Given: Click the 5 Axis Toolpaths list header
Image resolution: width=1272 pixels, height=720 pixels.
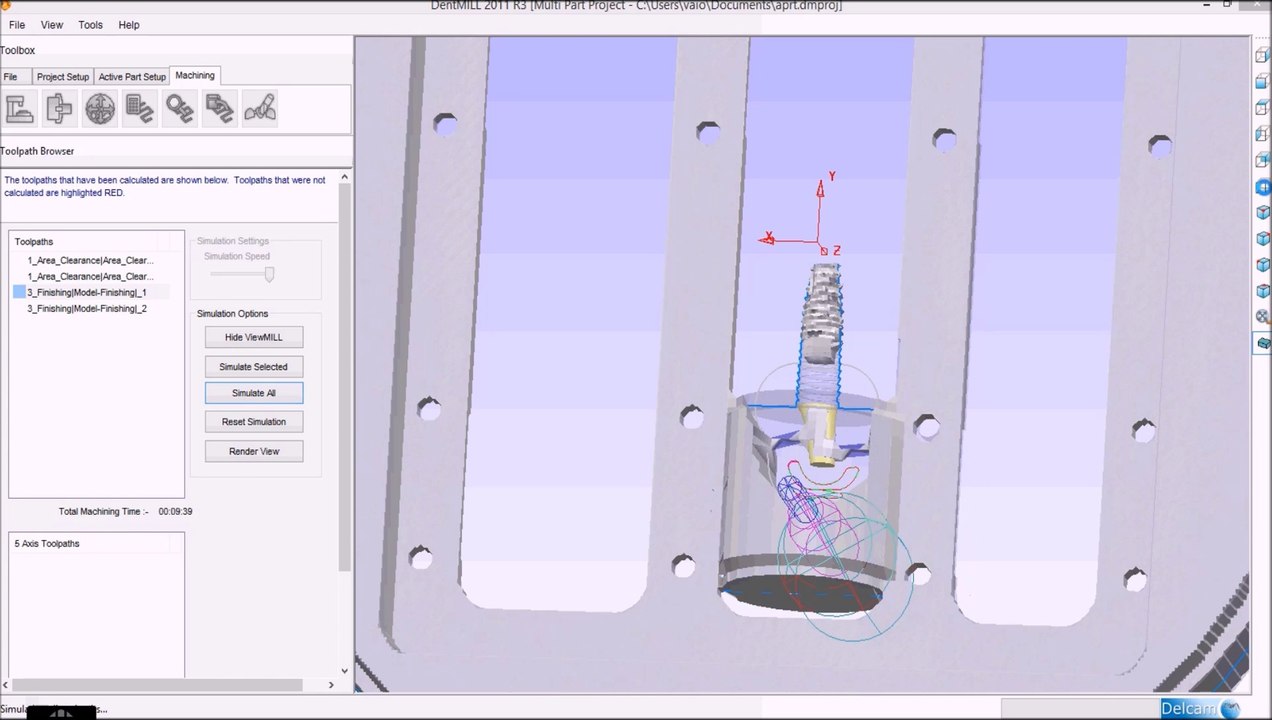Looking at the screenshot, I should click(47, 544).
